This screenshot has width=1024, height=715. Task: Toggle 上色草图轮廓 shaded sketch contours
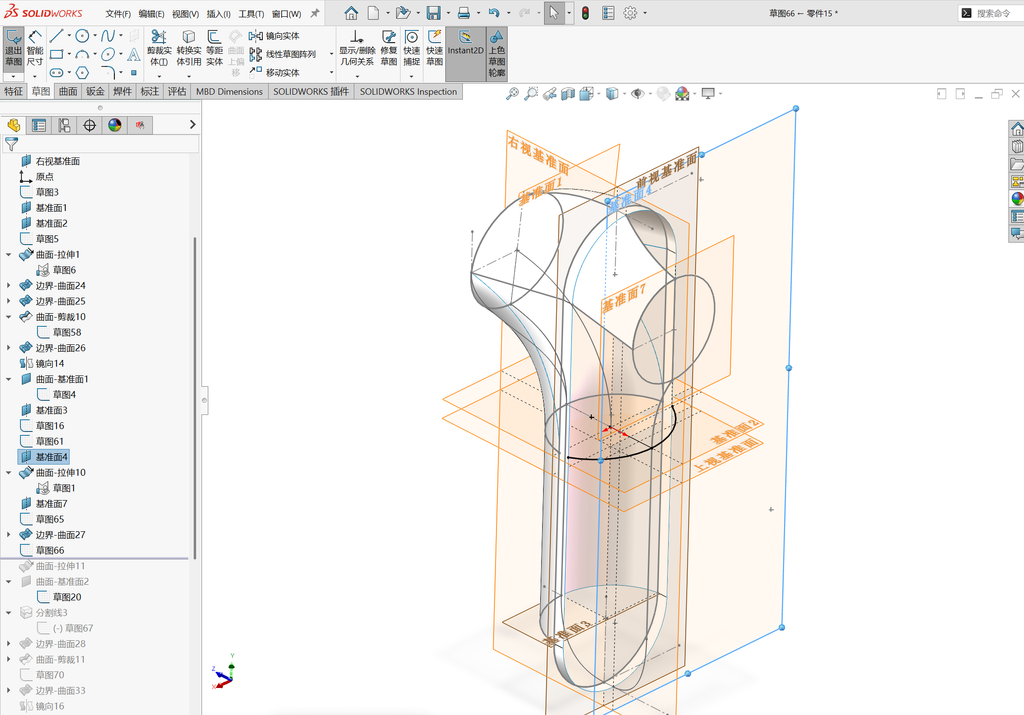click(x=497, y=54)
